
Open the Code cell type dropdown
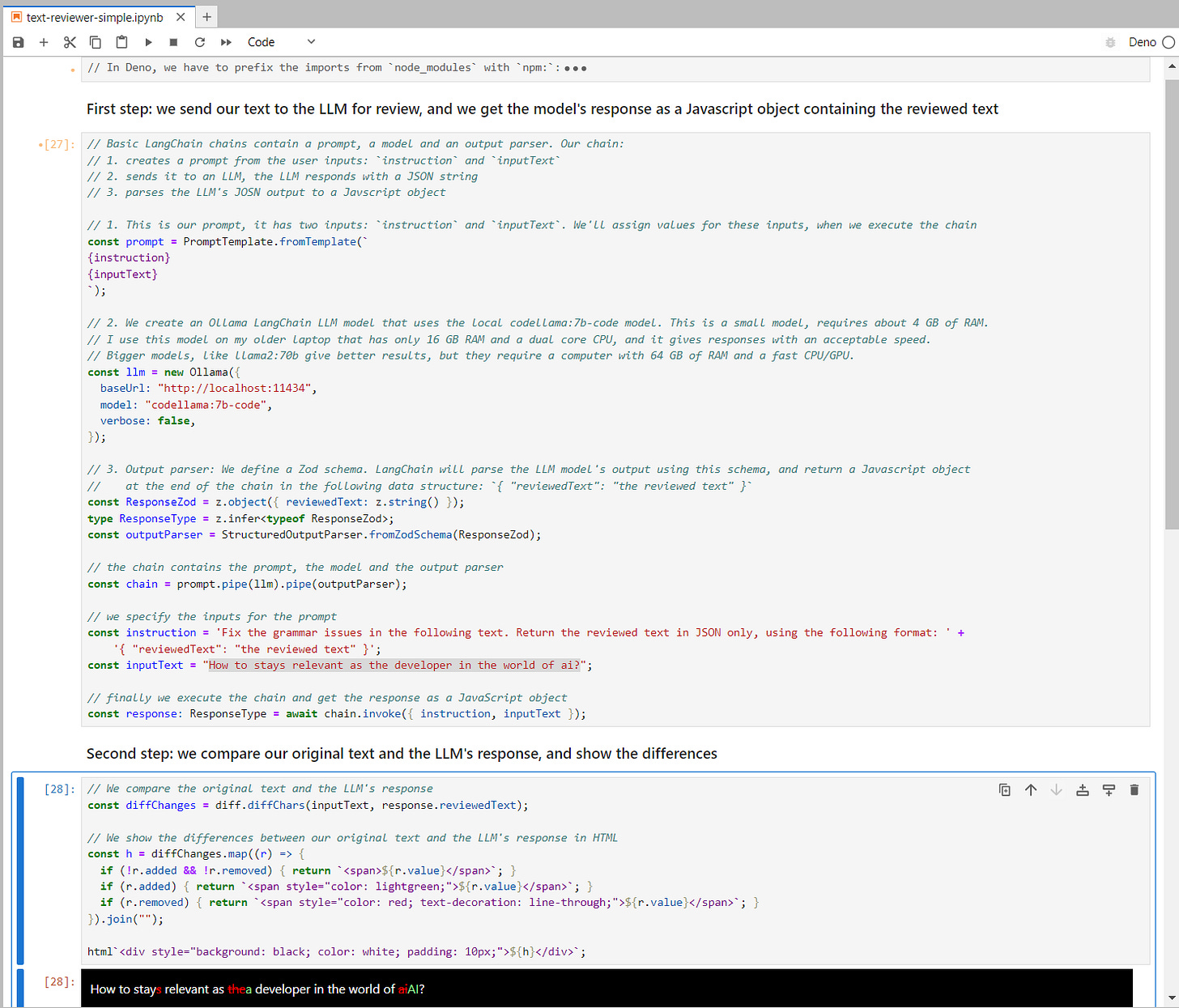261,41
